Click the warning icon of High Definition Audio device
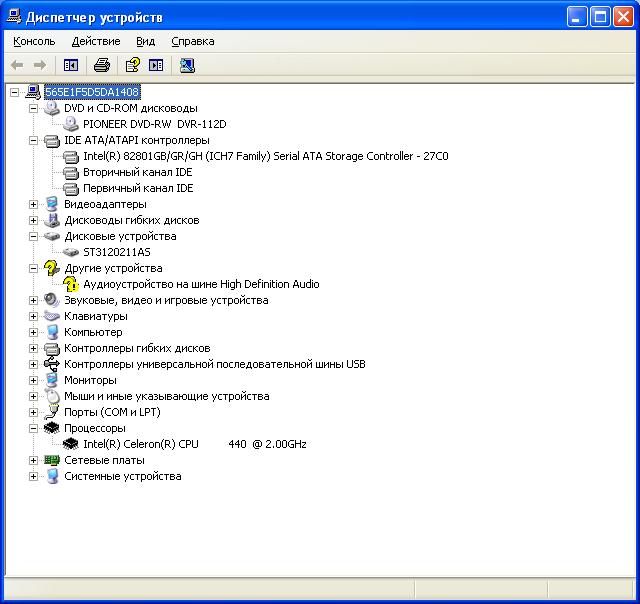Image resolution: width=640 pixels, height=604 pixels. (x=71, y=284)
